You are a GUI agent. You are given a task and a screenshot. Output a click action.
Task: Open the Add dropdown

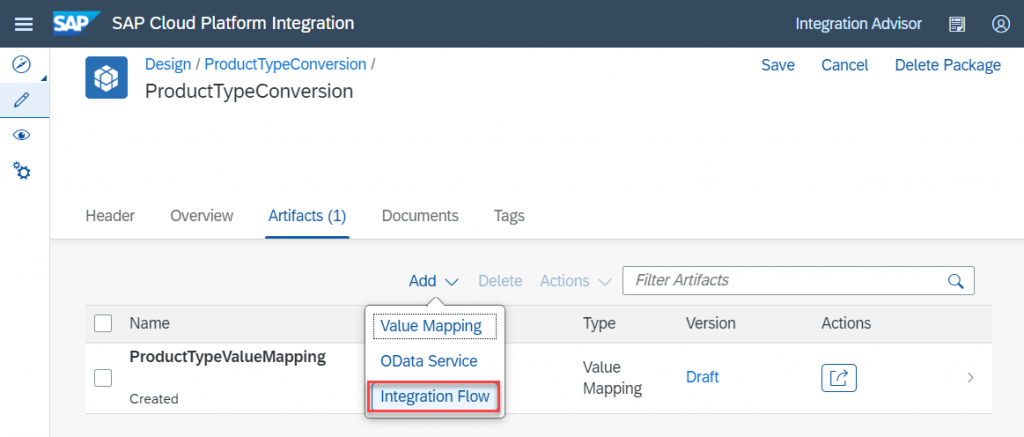click(x=434, y=281)
